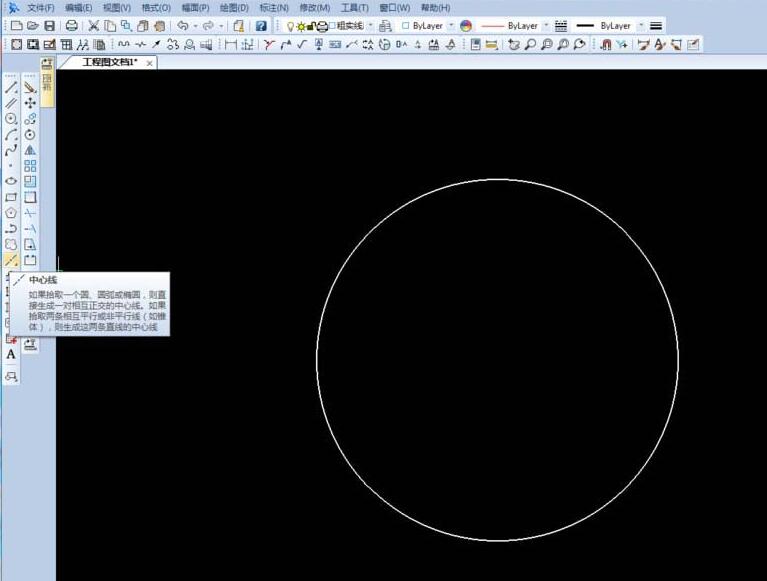Open the 工具(T) menu
Viewport: 767px width, 581px height.
(x=354, y=8)
